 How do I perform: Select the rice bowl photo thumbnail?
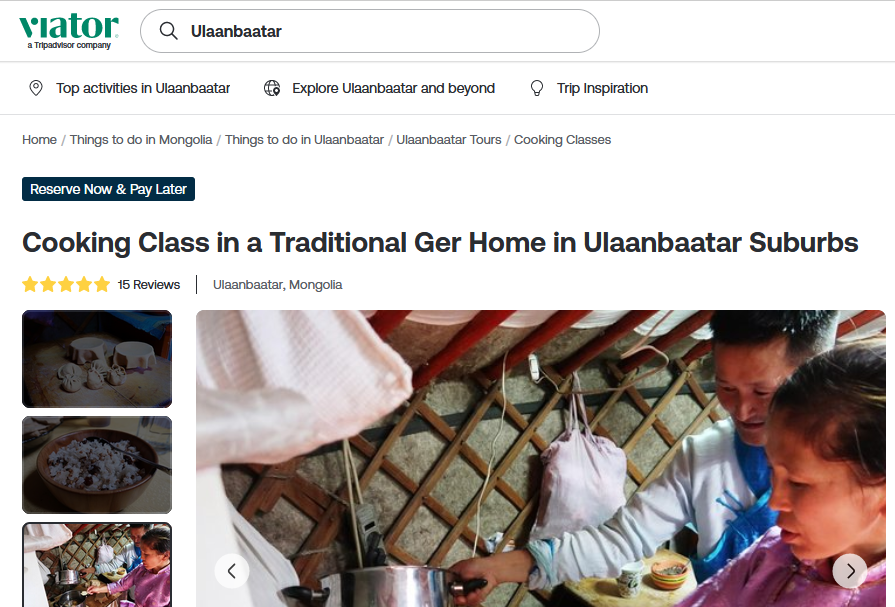(x=97, y=465)
